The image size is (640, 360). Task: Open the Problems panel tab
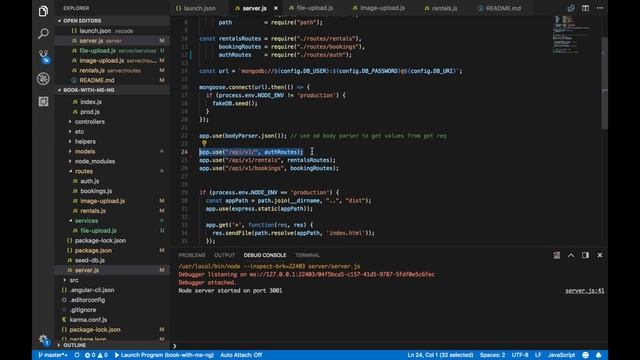(192, 255)
